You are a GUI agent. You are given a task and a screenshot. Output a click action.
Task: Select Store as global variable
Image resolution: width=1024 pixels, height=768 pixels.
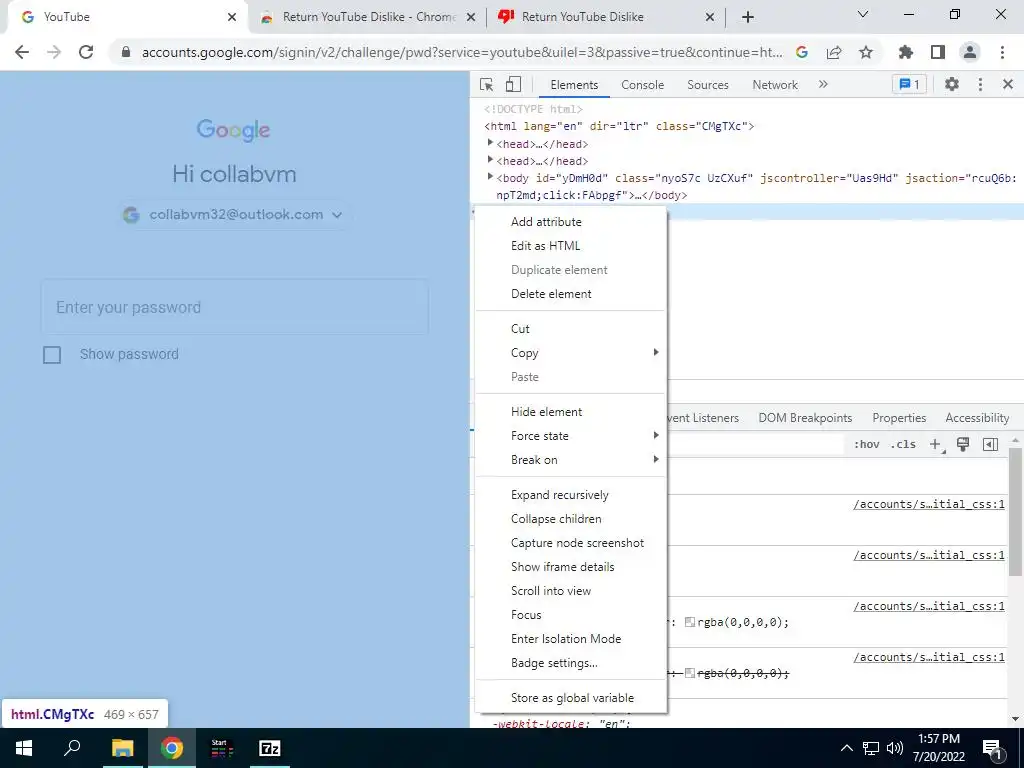571,697
